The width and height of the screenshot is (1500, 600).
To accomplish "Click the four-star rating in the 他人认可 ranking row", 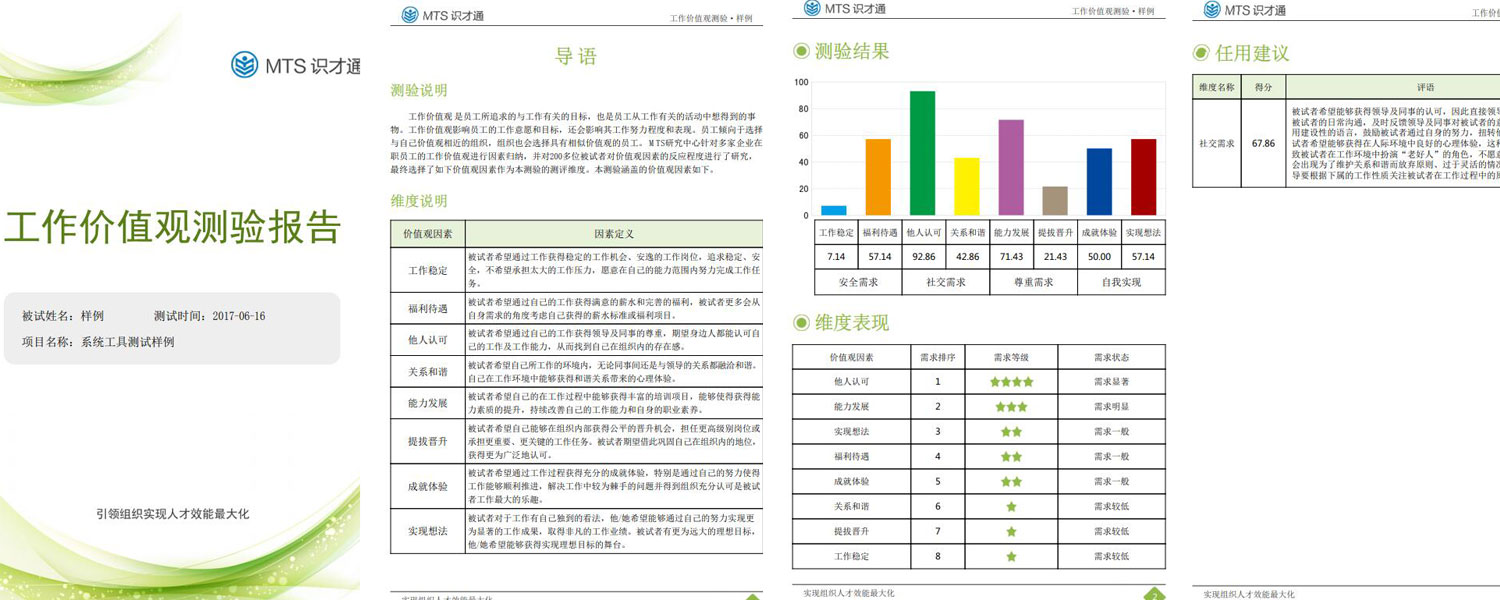I will 1011,382.
